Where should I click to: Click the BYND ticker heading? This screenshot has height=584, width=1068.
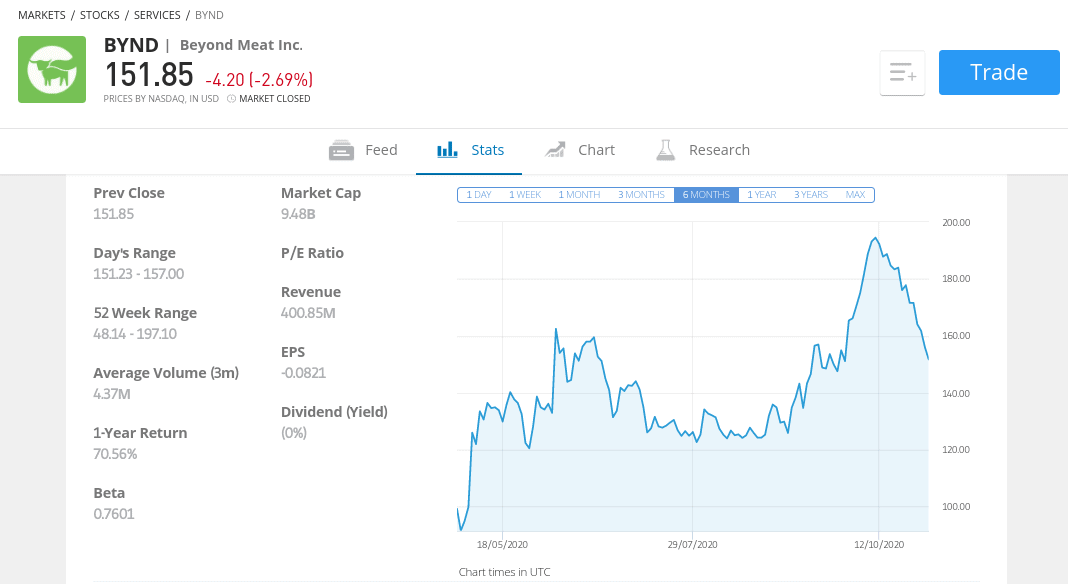click(x=131, y=45)
